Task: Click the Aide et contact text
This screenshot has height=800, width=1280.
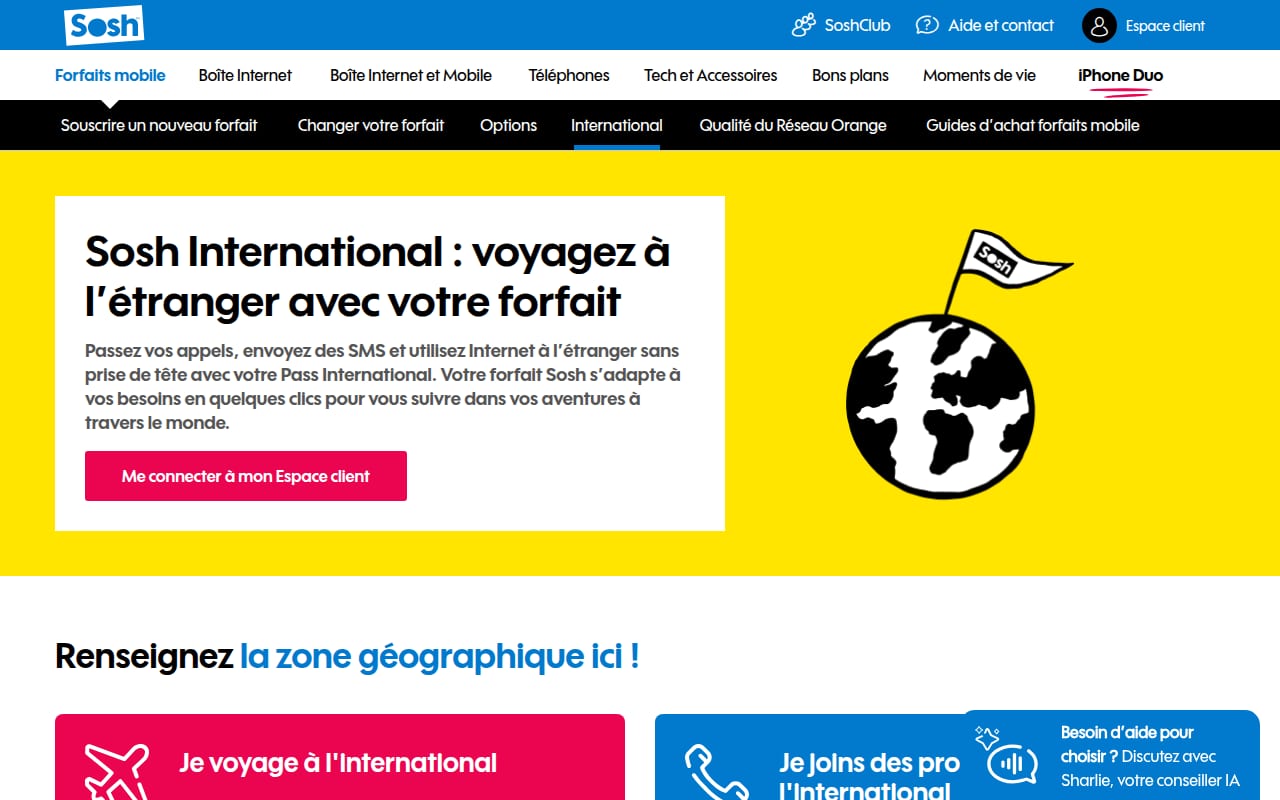Action: coord(1001,25)
